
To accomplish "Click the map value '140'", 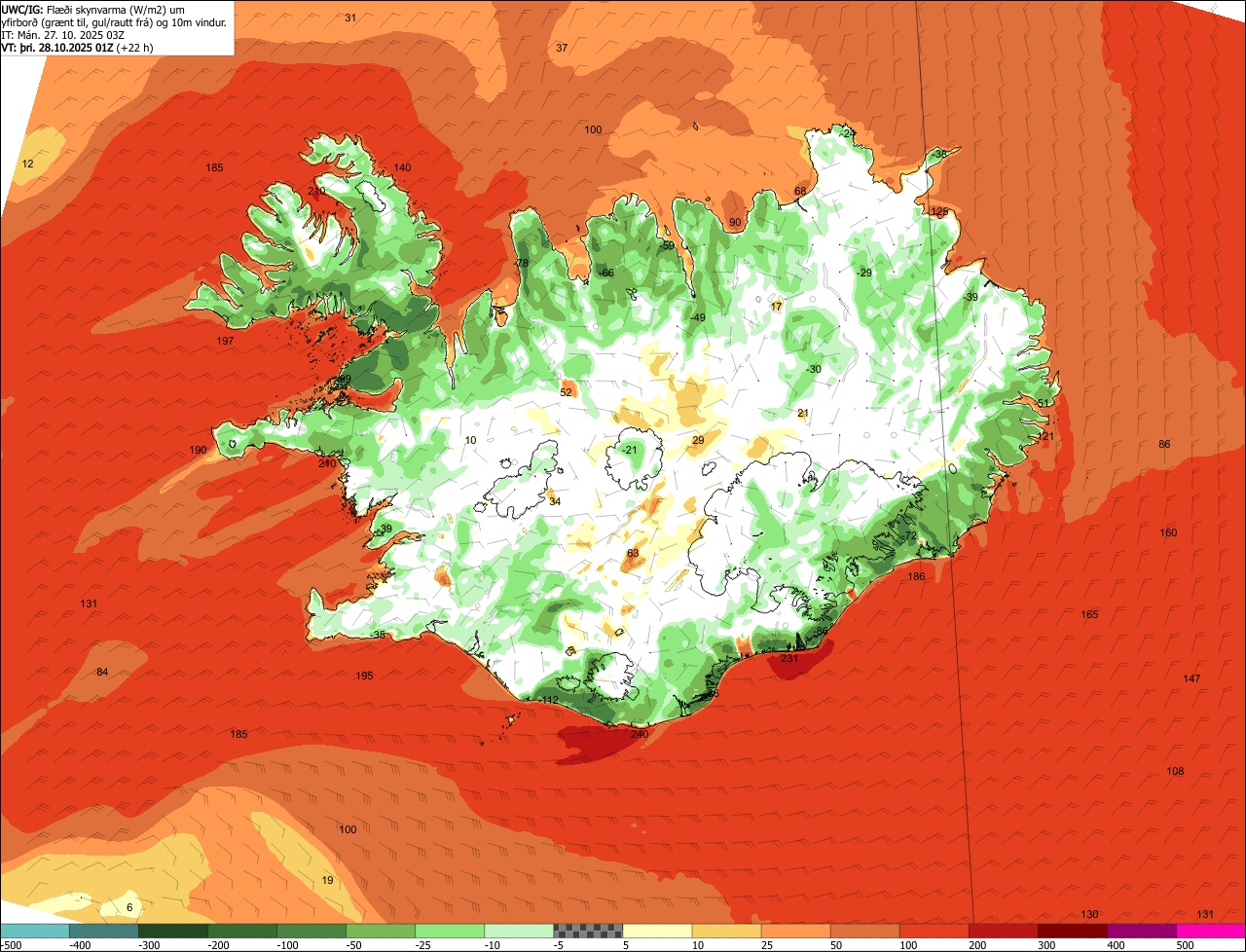I will [402, 167].
